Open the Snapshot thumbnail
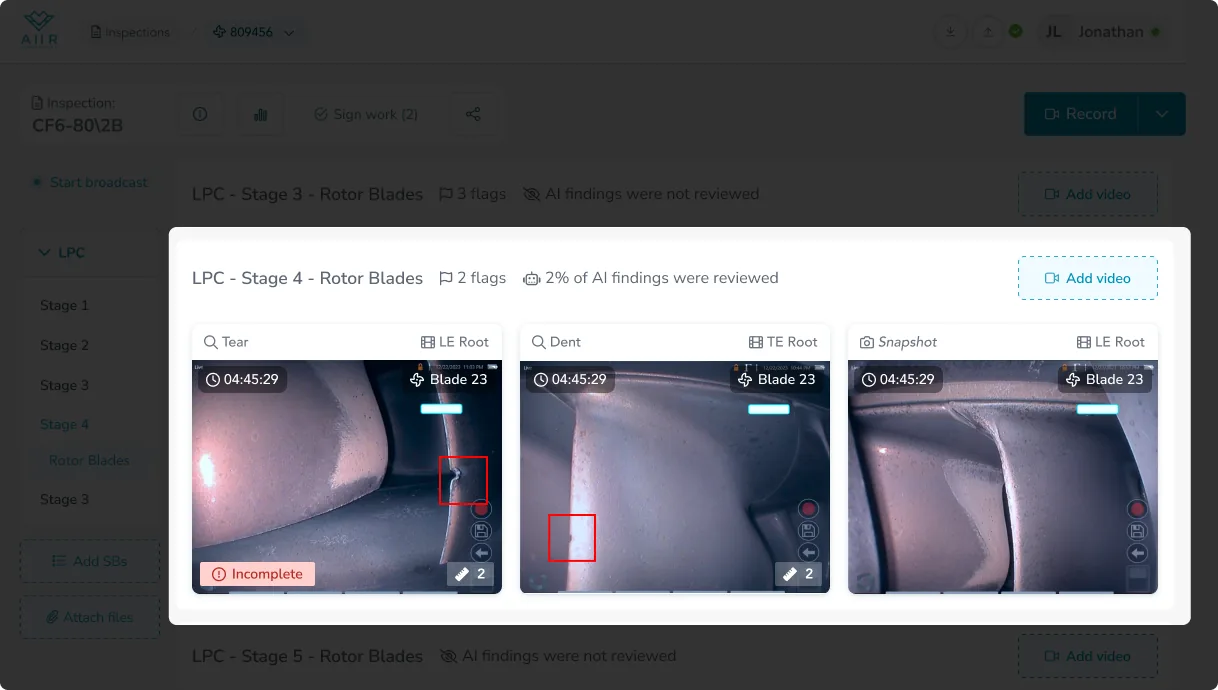 [x=1003, y=477]
